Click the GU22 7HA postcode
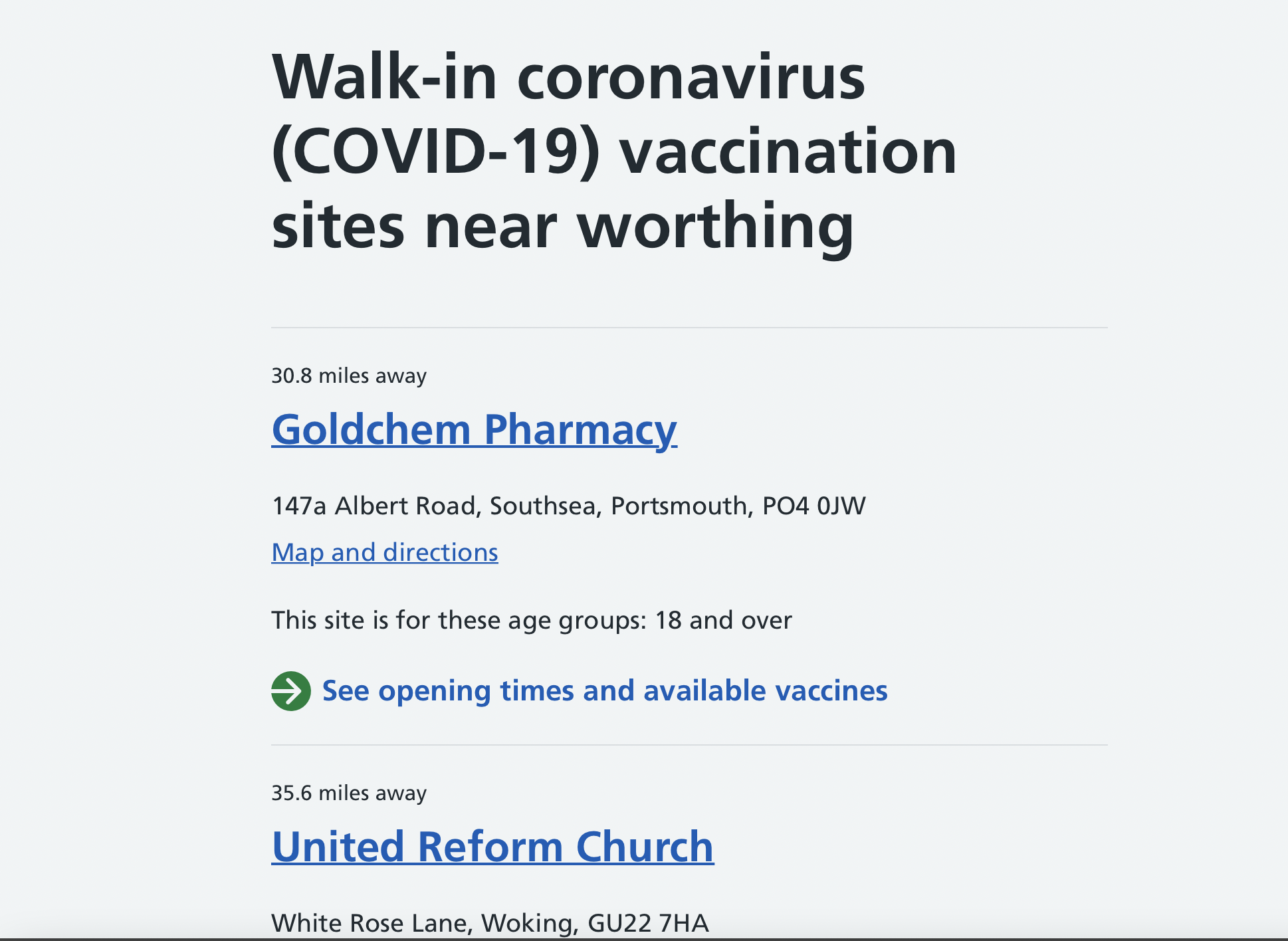This screenshot has height=941, width=1288. (x=649, y=923)
